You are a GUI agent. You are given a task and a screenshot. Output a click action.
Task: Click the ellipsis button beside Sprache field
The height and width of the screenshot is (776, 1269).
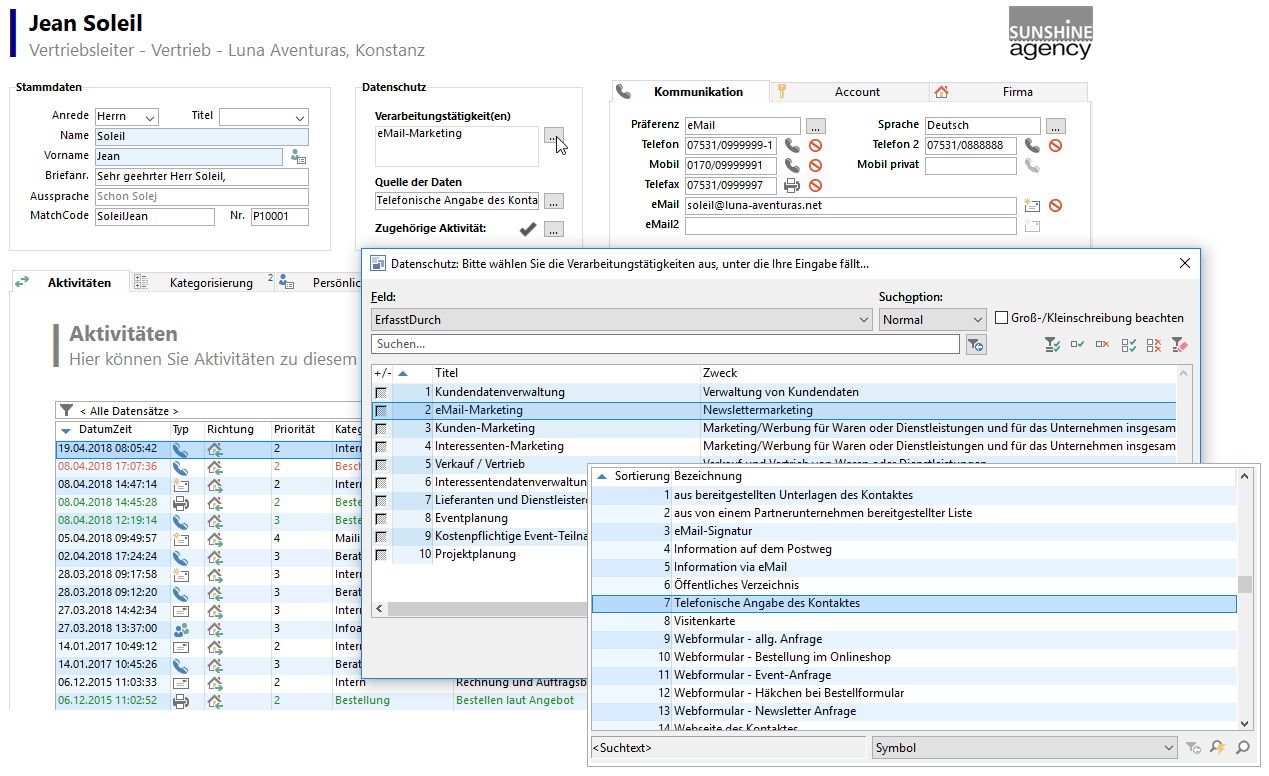coord(1056,126)
